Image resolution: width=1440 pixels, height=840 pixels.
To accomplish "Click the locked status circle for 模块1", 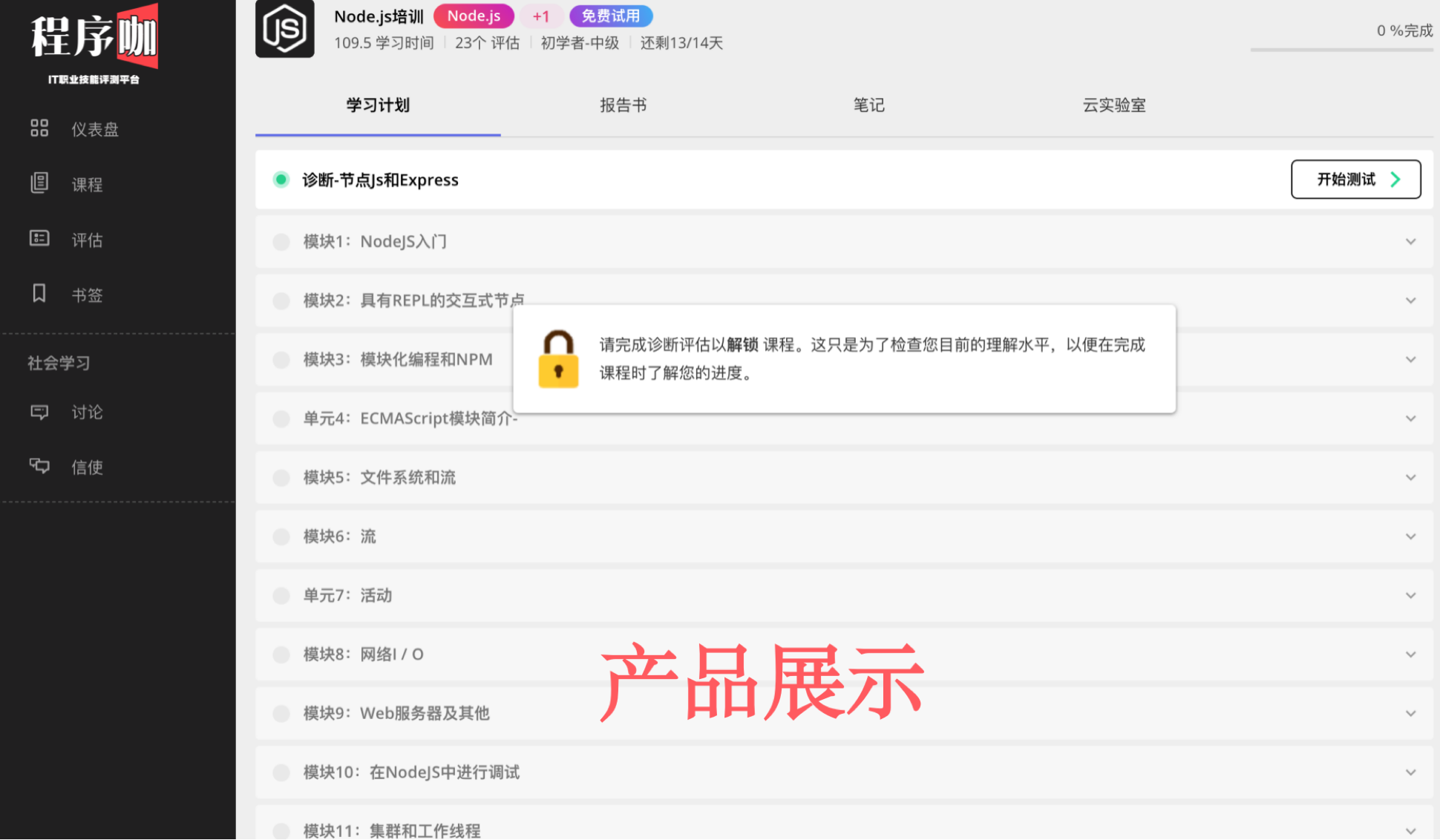I will coord(281,241).
